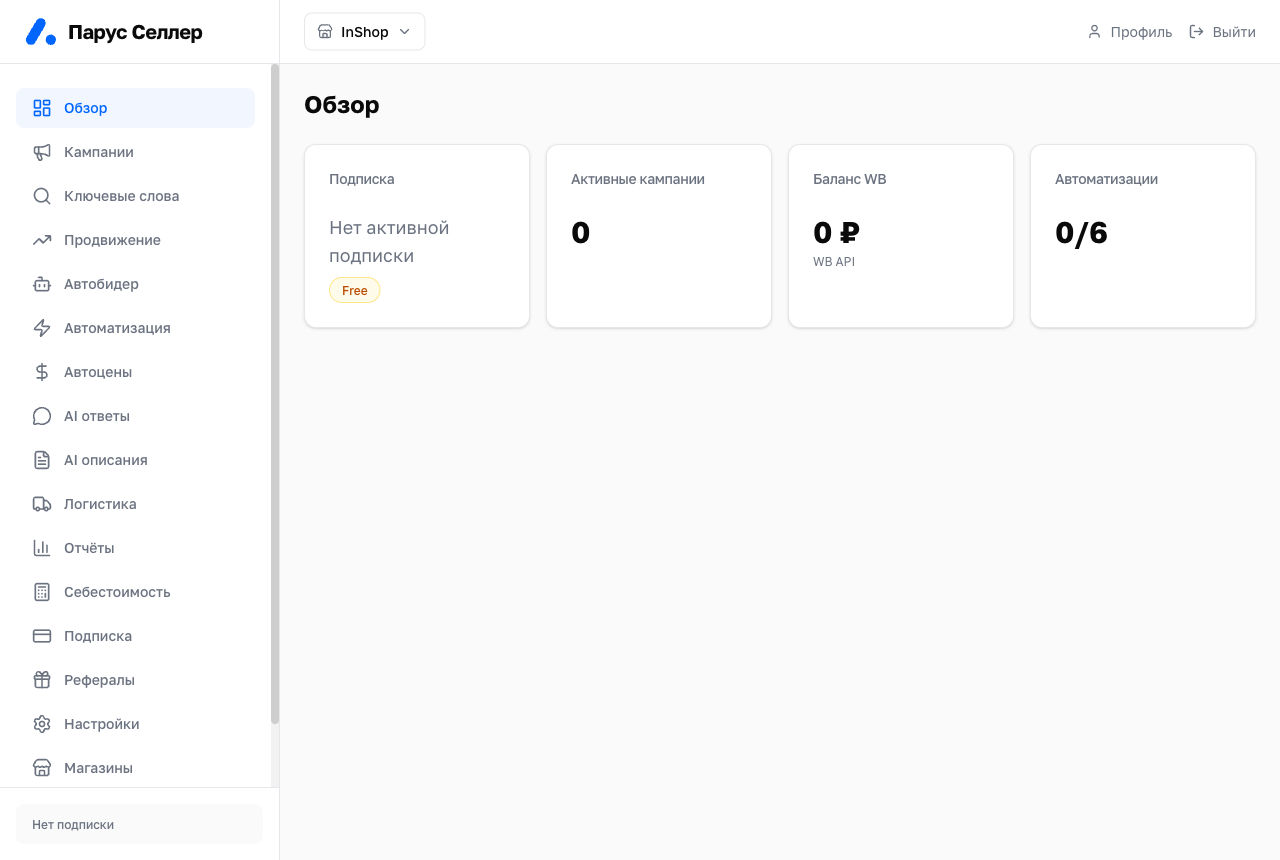Click the Free subscription badge
The width and height of the screenshot is (1280, 860).
pos(355,290)
